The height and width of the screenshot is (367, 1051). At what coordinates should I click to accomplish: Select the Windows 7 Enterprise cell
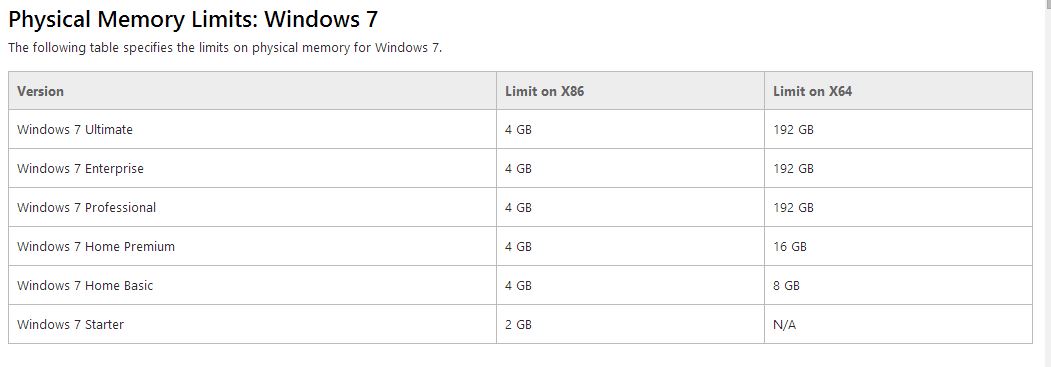click(80, 169)
